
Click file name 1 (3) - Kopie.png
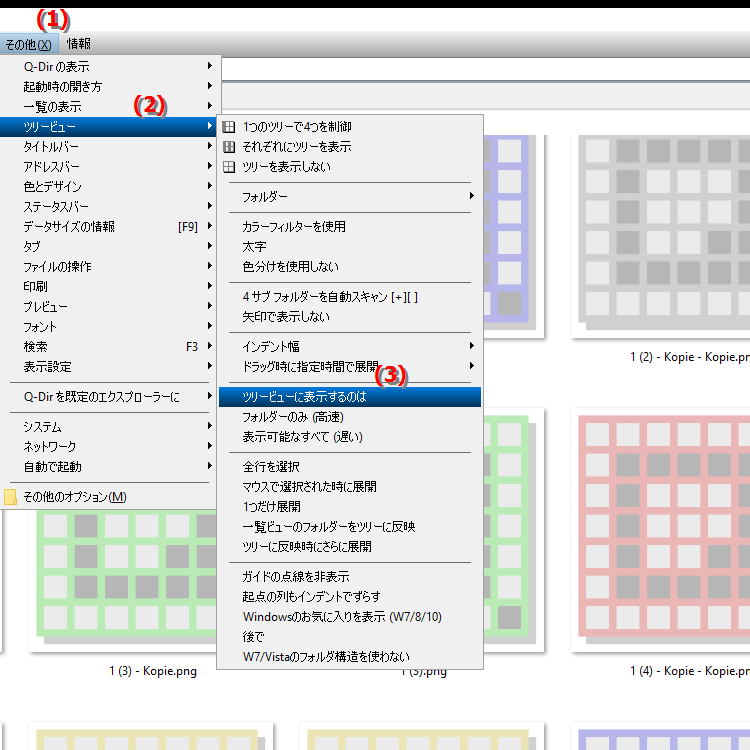pyautogui.click(x=153, y=671)
